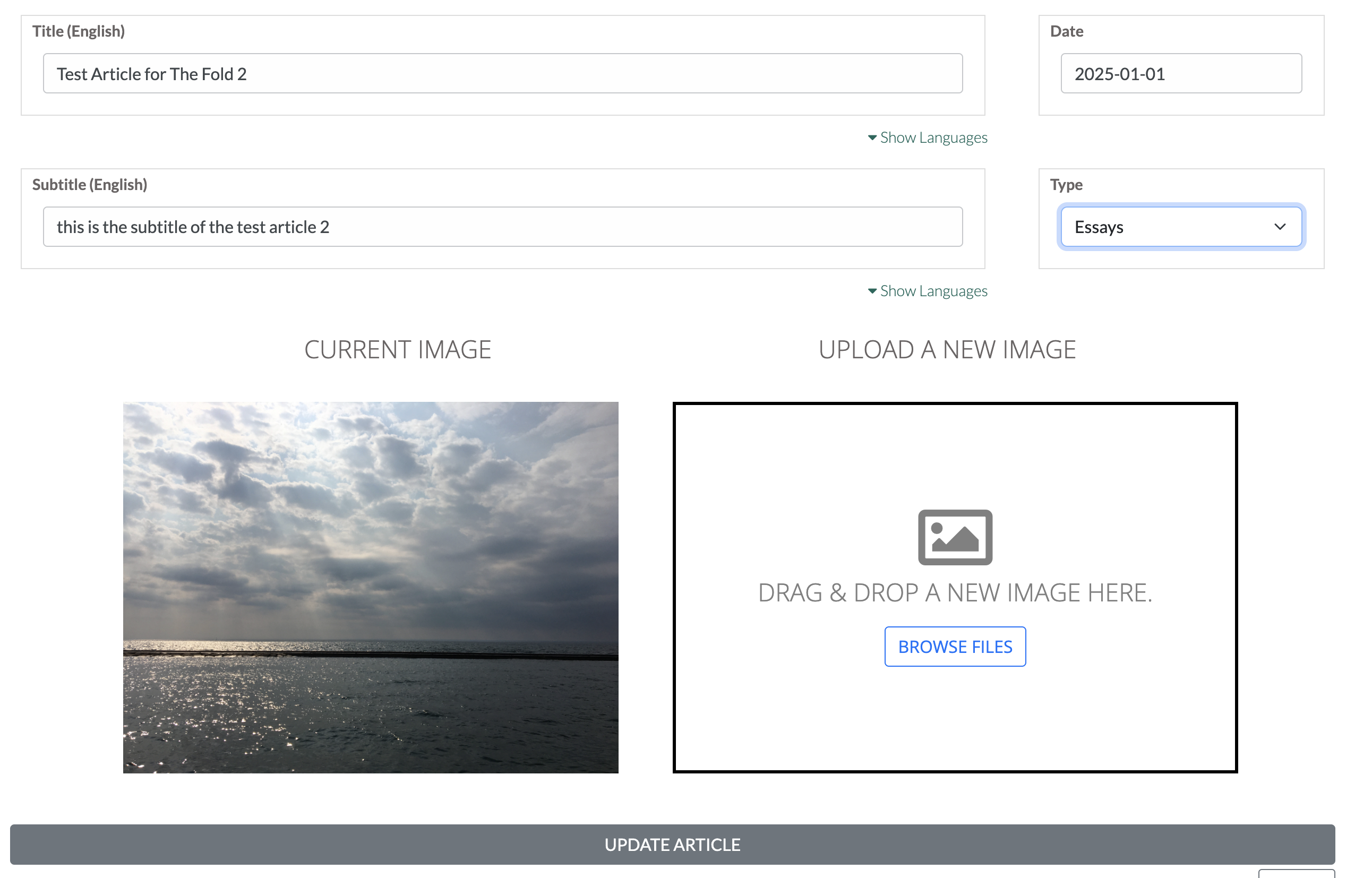Expand languages under the Title field
Screen dimensions: 1372x878
point(932,137)
